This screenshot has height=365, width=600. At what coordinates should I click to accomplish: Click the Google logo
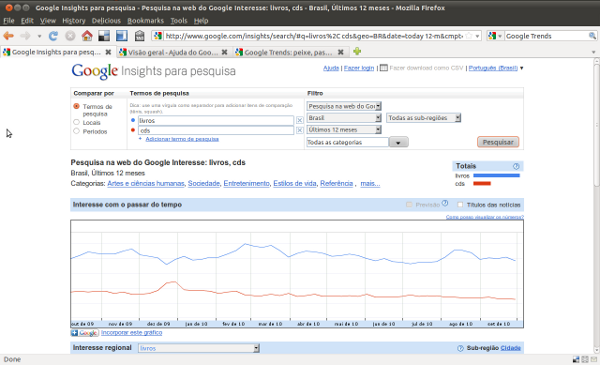(95, 71)
